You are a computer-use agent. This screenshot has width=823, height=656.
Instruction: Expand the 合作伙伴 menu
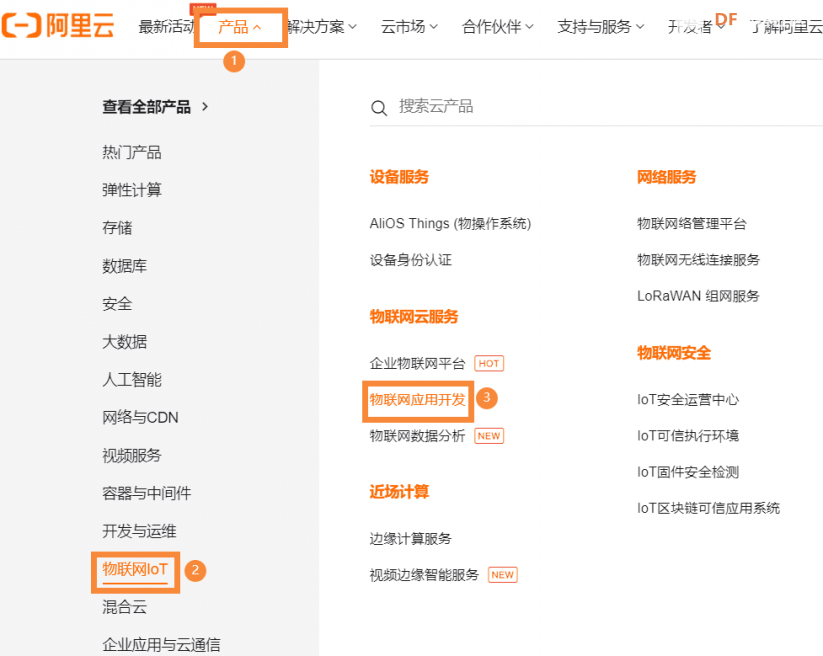click(x=498, y=26)
